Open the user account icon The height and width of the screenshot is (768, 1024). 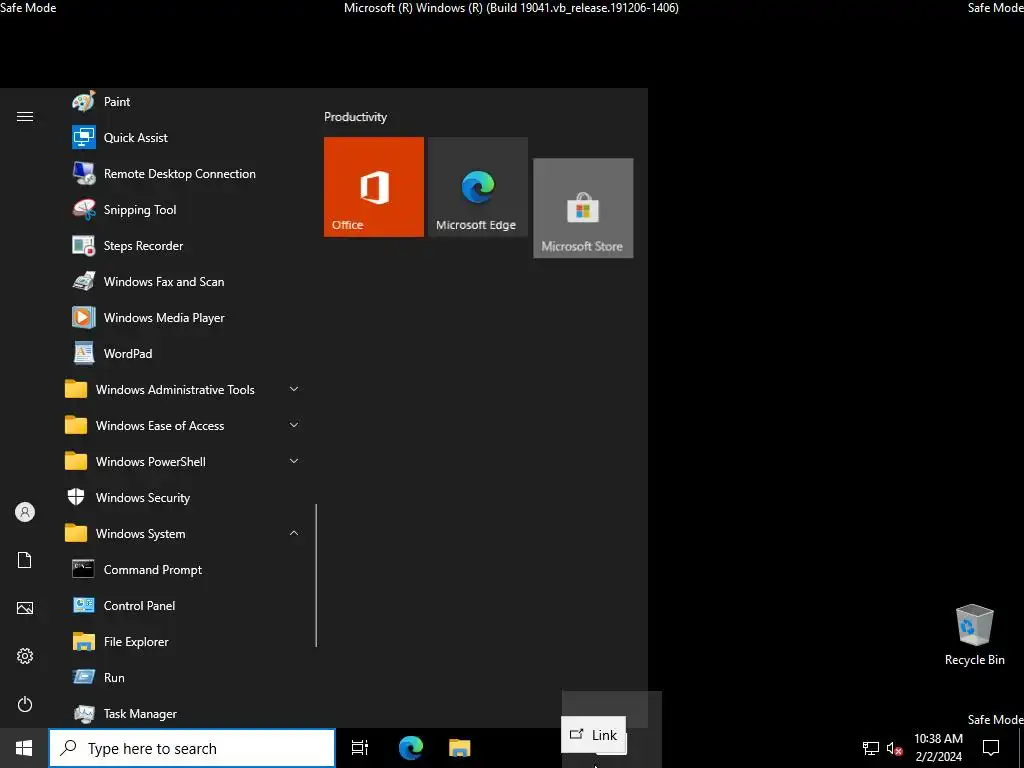25,512
